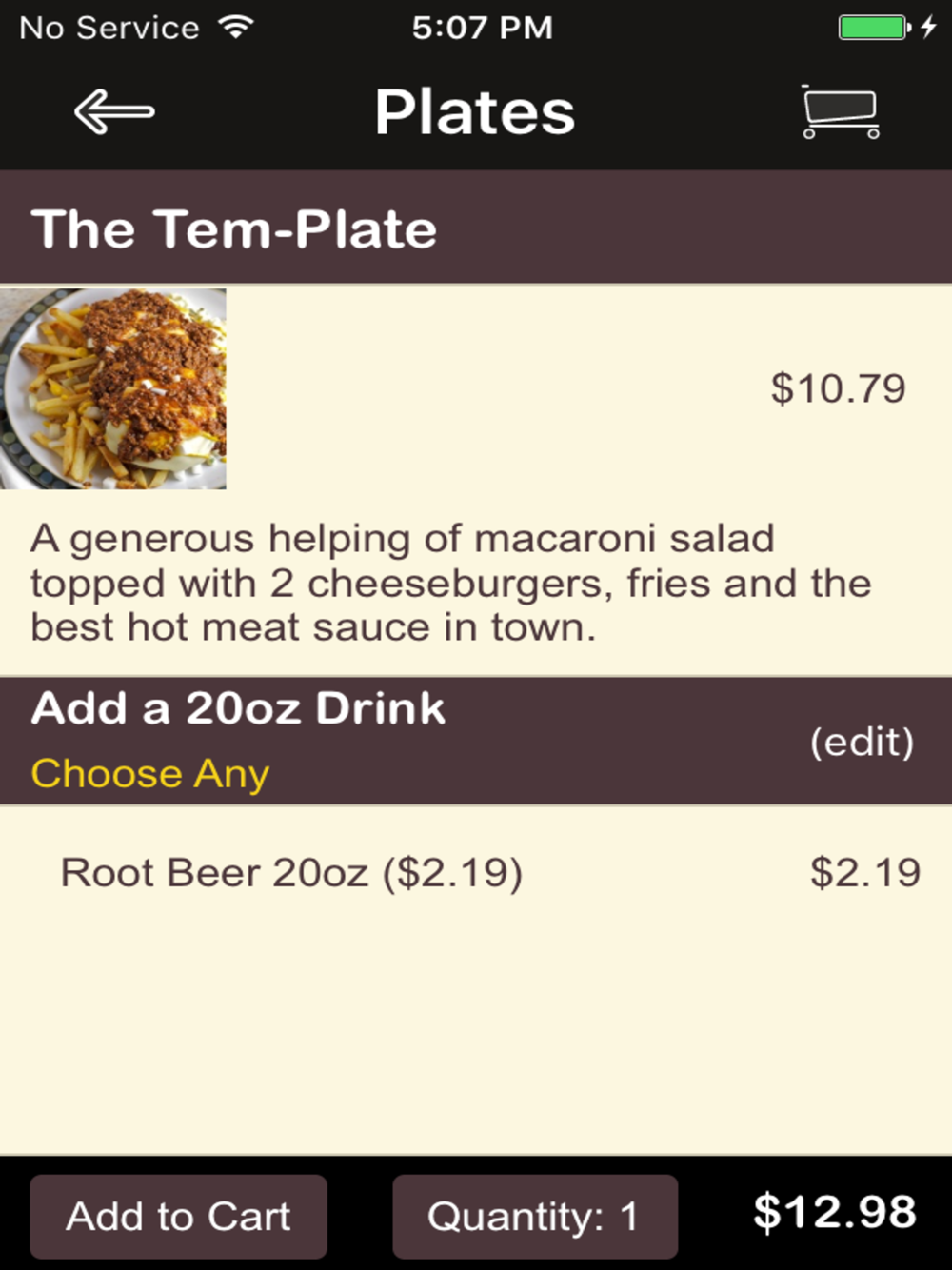Viewport: 952px width, 1270px height.
Task: Tap the $10.79 item price
Action: pos(839,388)
